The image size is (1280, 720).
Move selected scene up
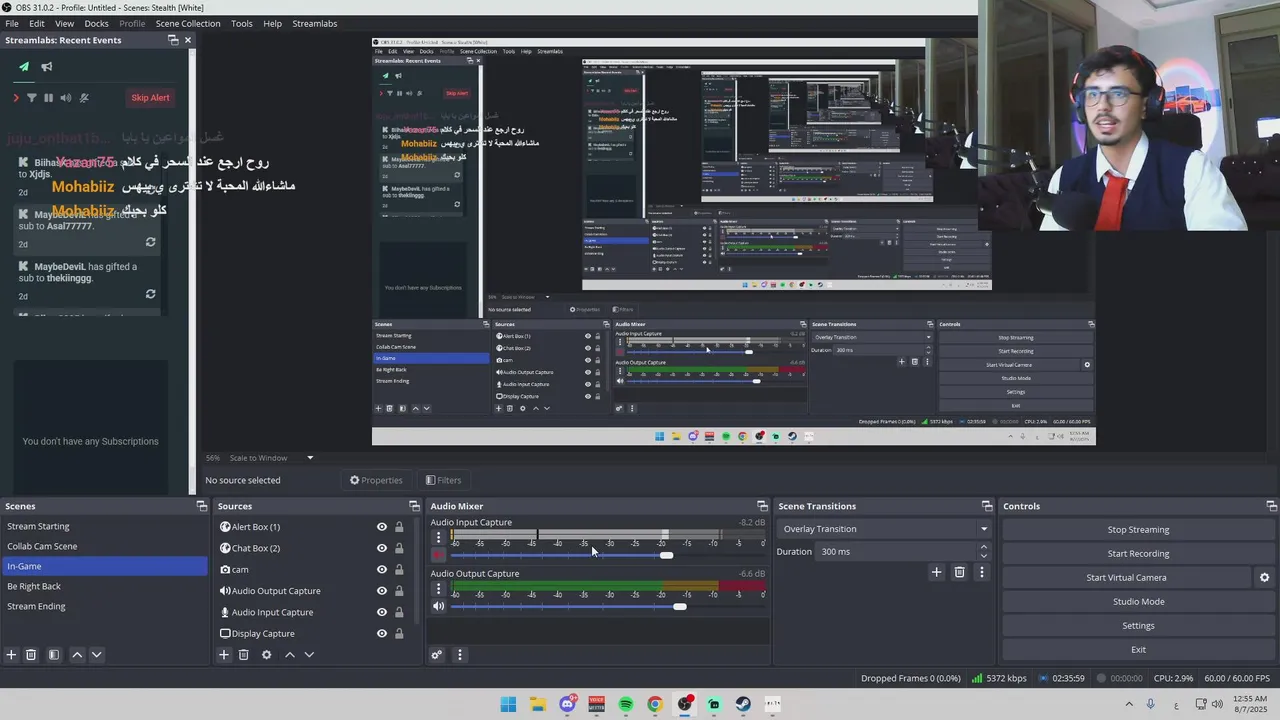click(77, 655)
